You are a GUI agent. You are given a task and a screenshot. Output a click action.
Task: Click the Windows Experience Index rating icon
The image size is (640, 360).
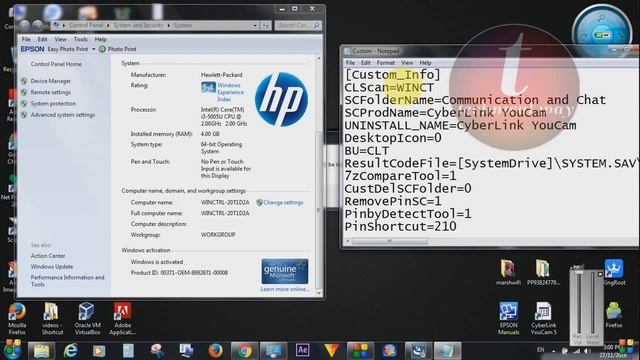point(208,87)
